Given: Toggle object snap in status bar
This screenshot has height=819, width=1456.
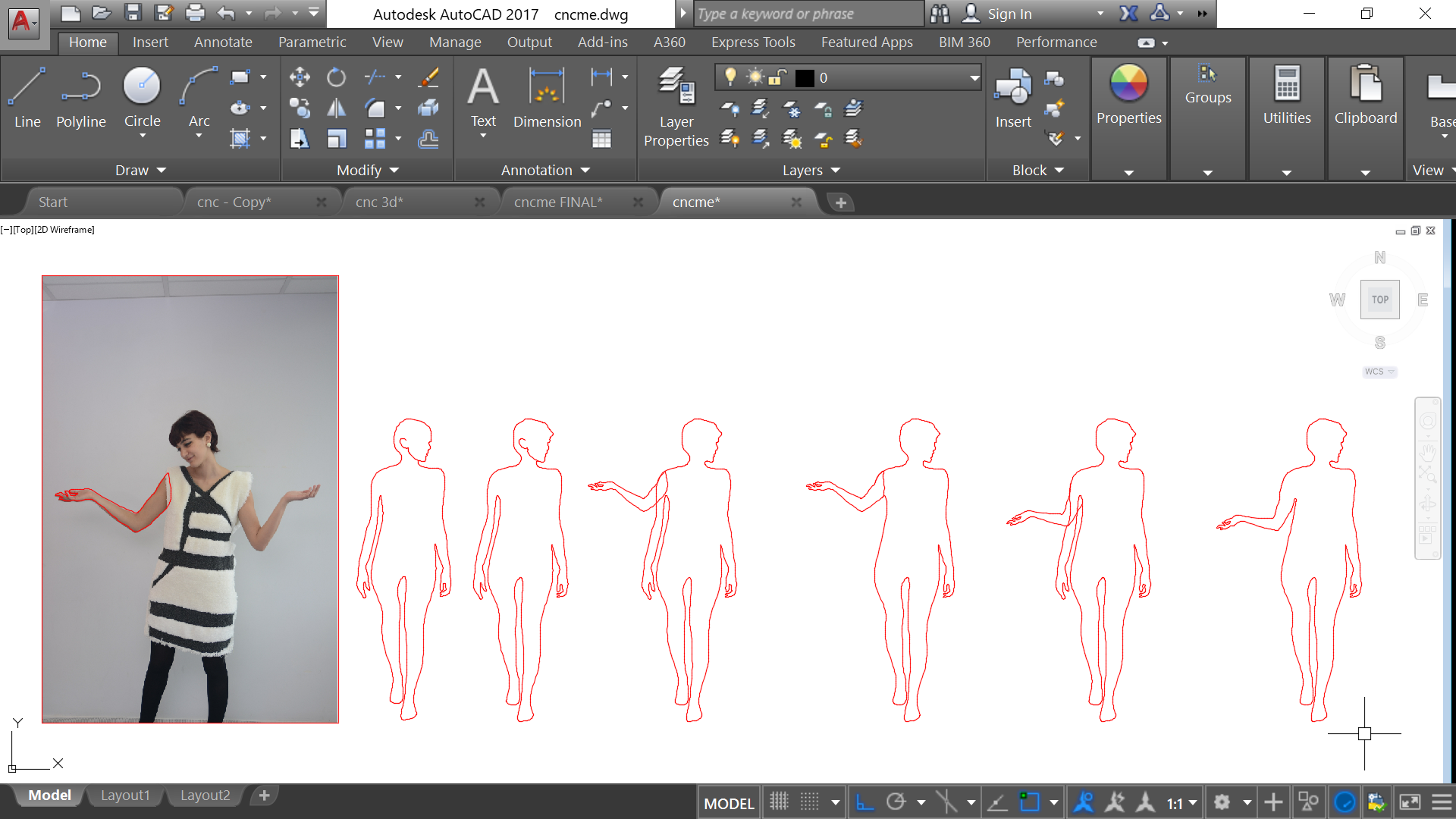Looking at the screenshot, I should click(x=1030, y=802).
